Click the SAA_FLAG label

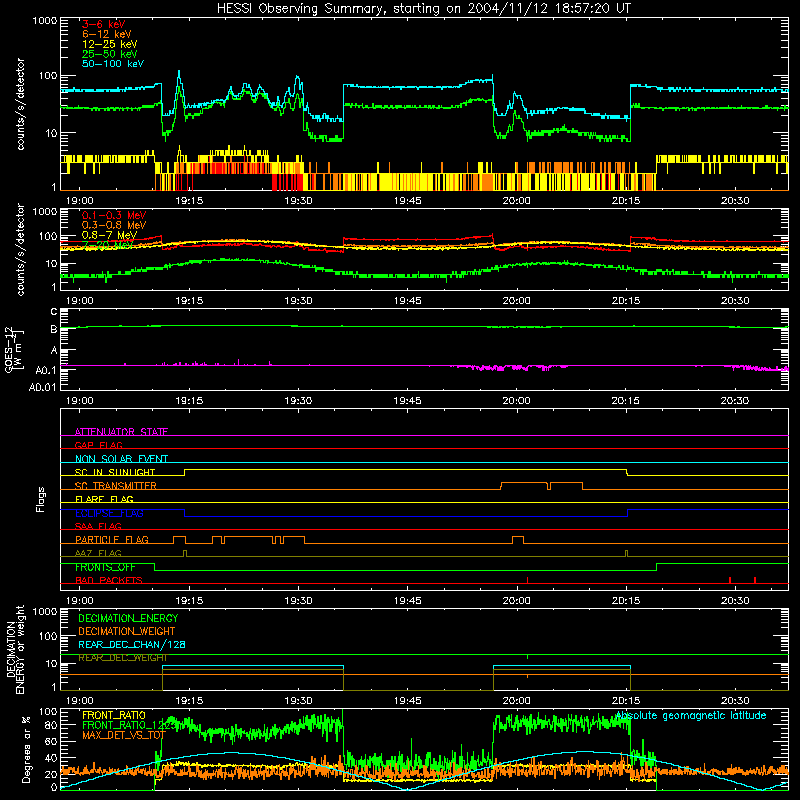(x=98, y=526)
